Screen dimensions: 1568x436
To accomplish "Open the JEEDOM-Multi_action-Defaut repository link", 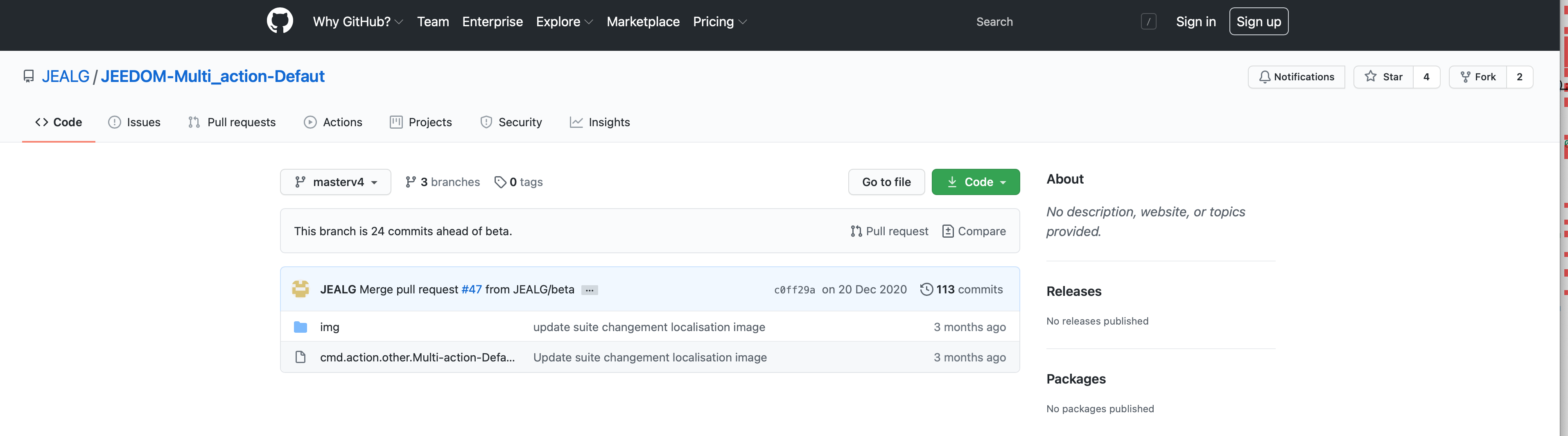I will coord(212,77).
